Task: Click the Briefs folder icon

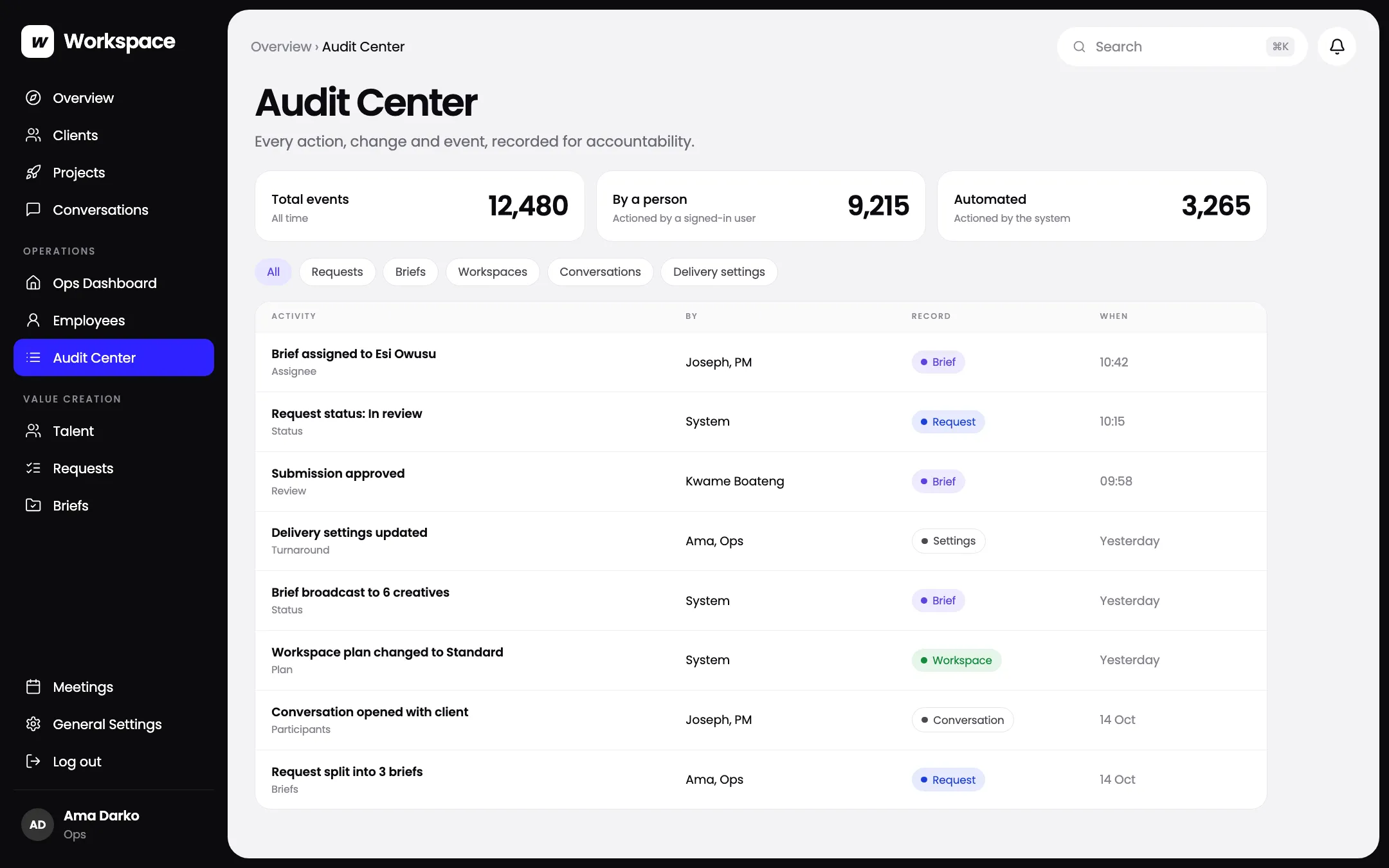Action: [x=33, y=505]
